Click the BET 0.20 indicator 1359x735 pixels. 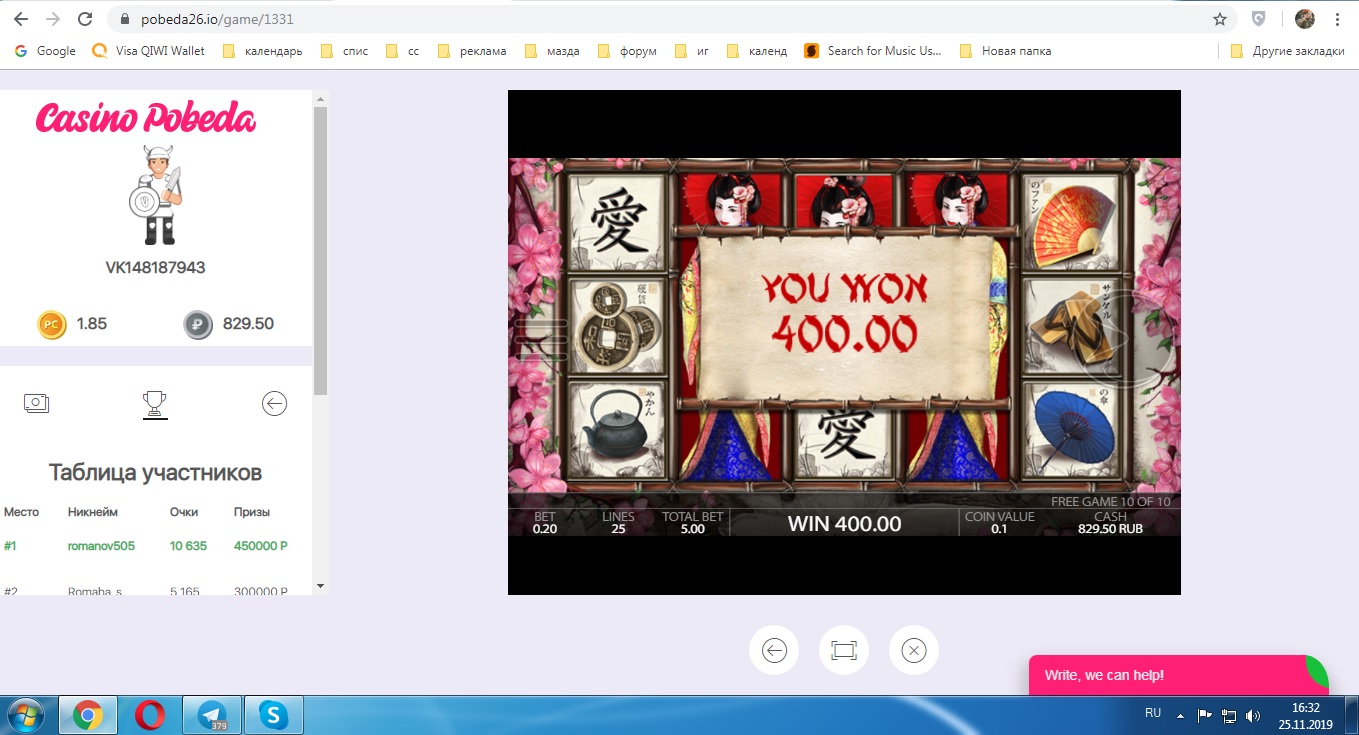click(x=545, y=523)
